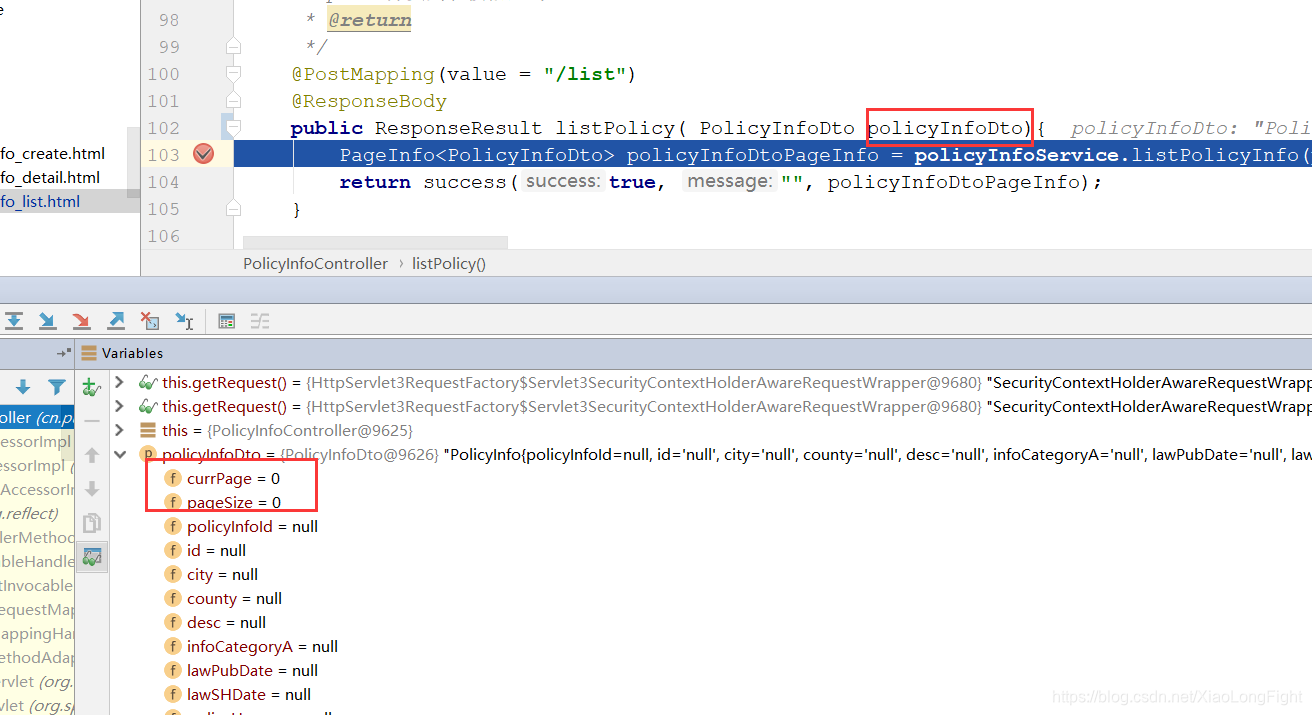Click fold marker at line 99

coord(233,47)
